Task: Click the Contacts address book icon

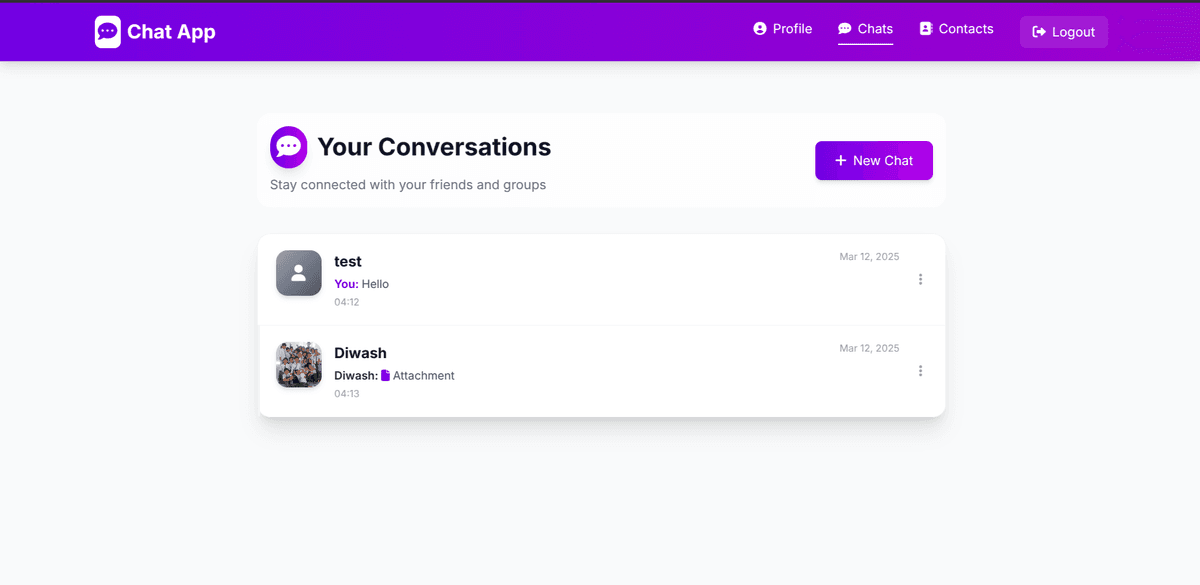Action: (x=925, y=29)
